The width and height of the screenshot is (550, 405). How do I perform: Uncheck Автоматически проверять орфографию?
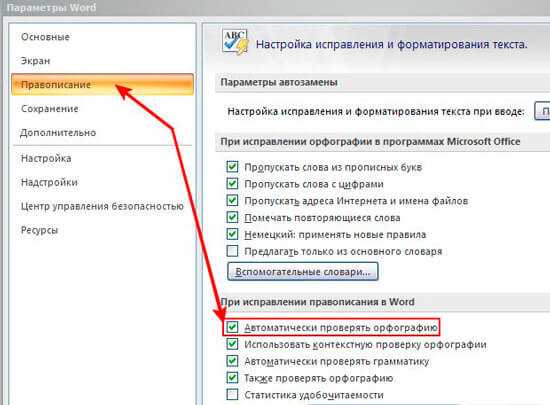[x=232, y=328]
